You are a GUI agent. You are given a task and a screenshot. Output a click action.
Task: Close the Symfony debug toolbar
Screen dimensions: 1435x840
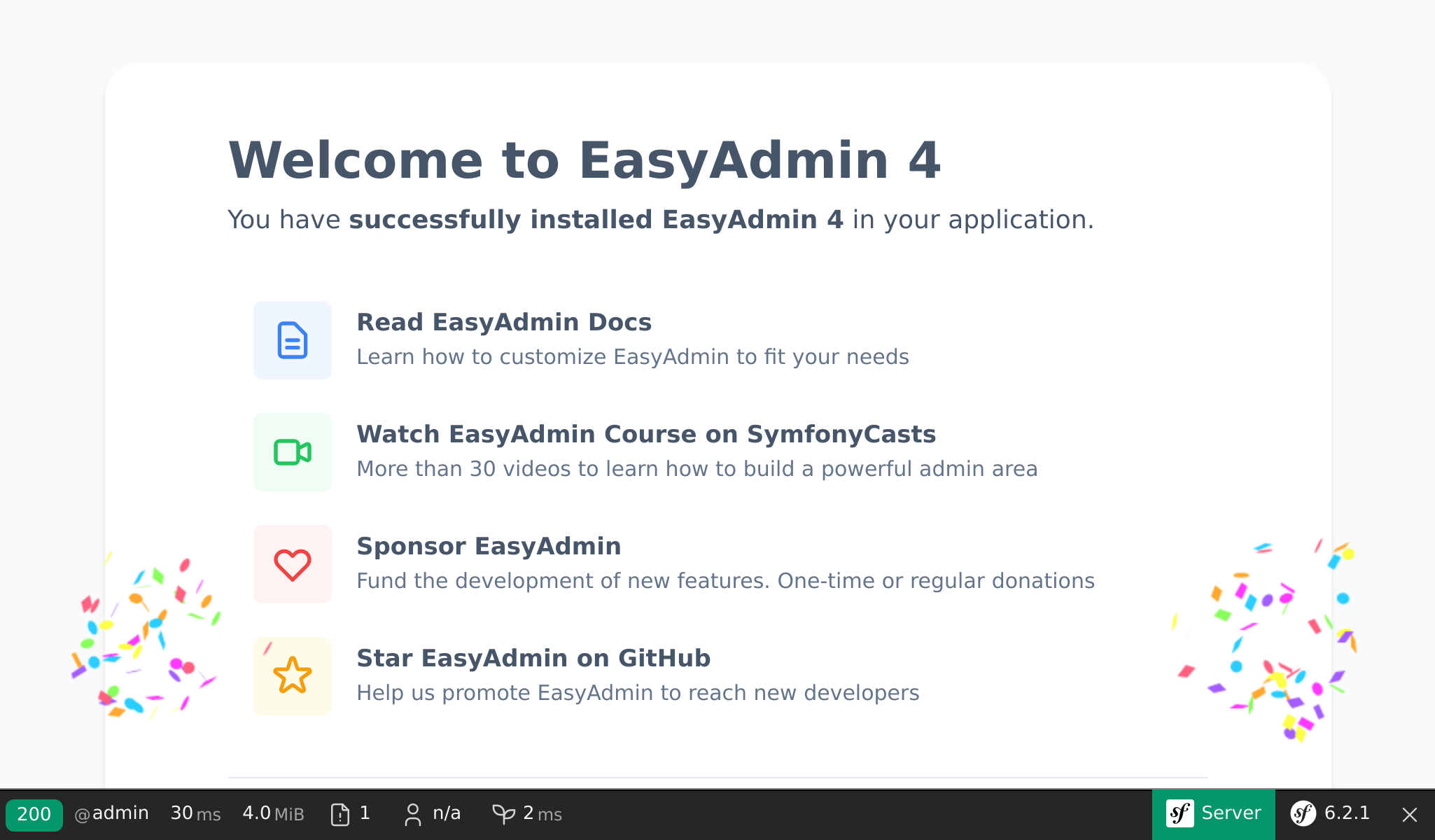[1410, 814]
